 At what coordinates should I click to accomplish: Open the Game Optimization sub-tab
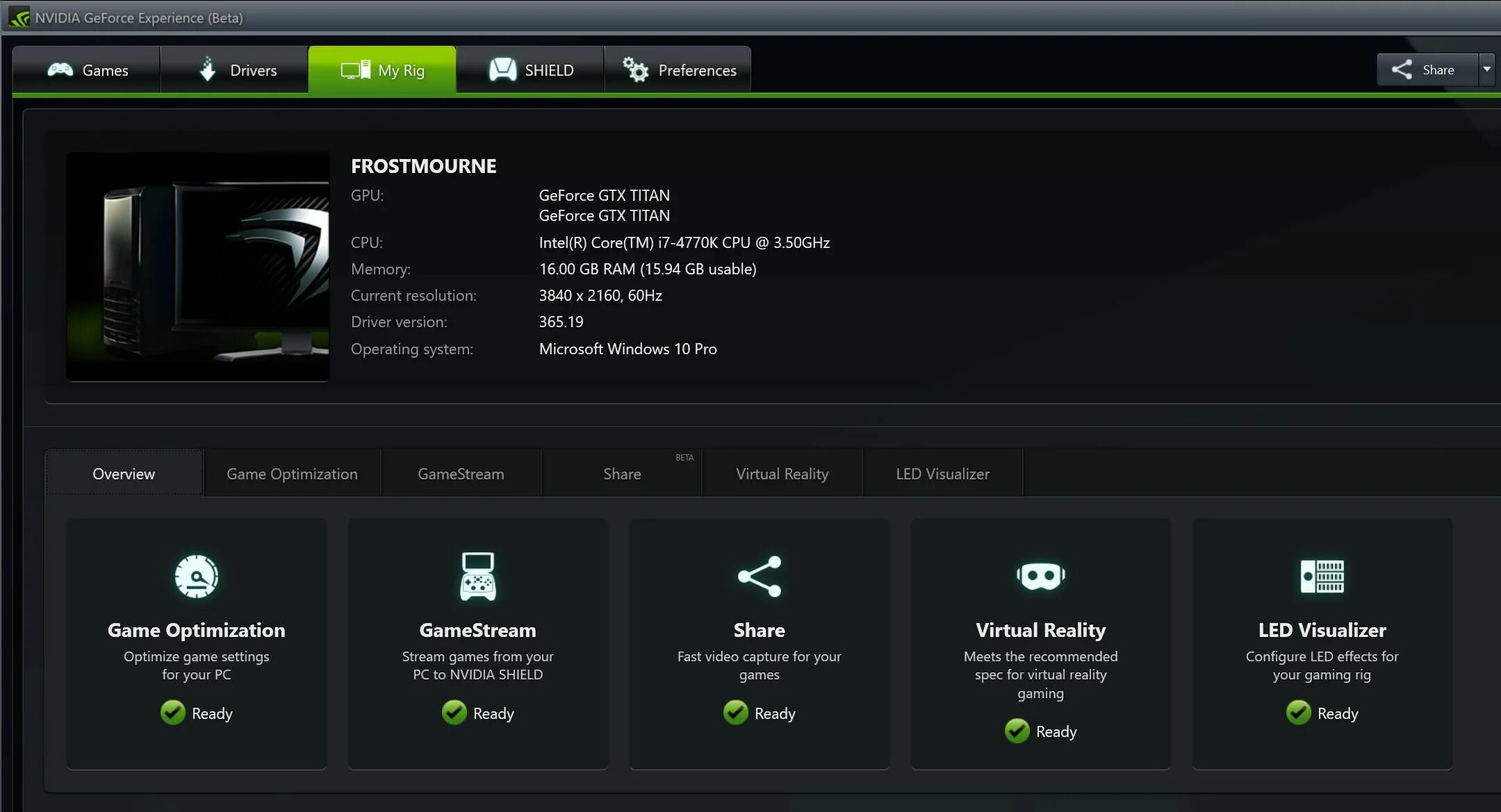point(293,474)
